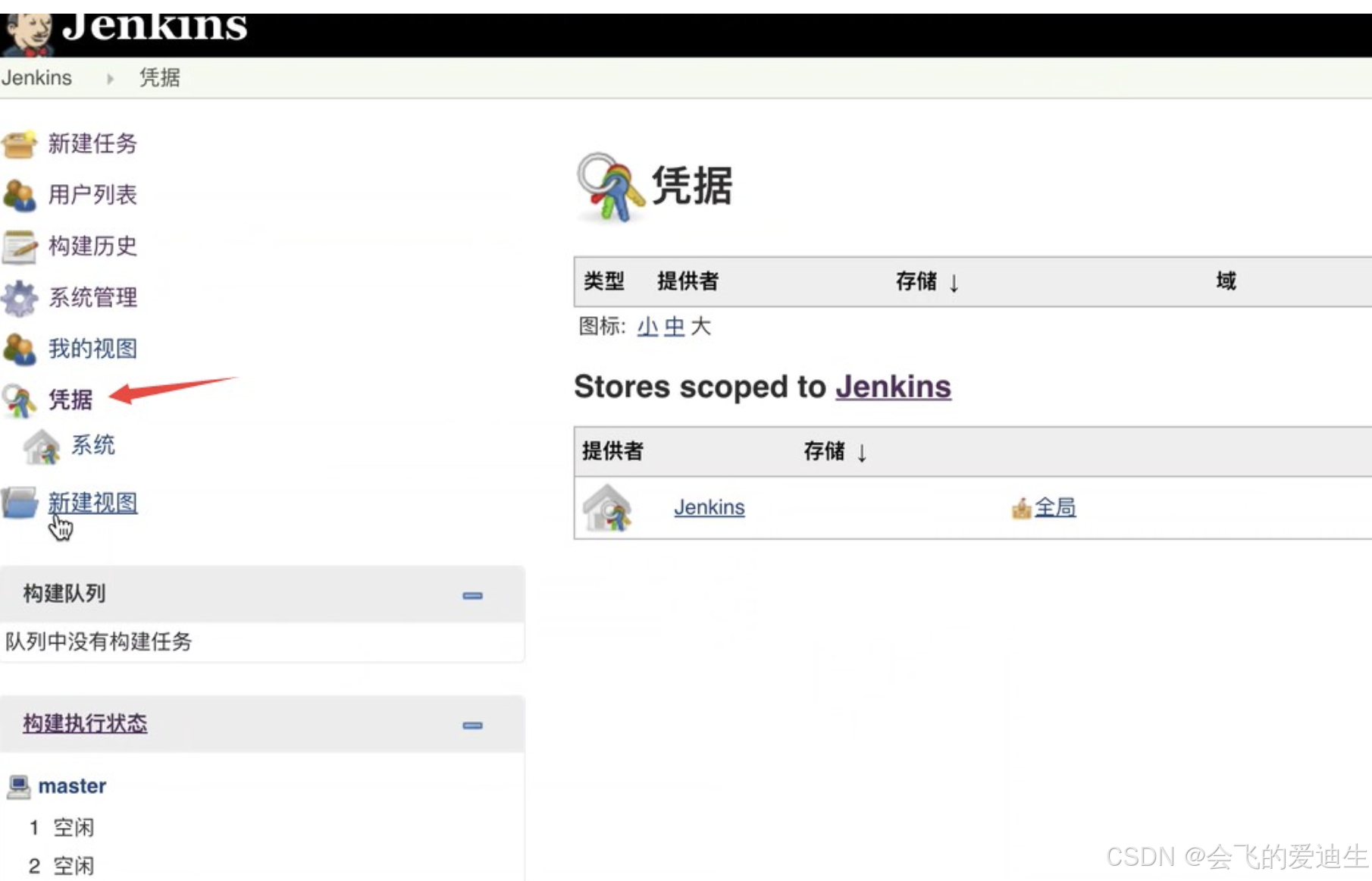Click the 系统 house icon in sidebar

coord(42,447)
